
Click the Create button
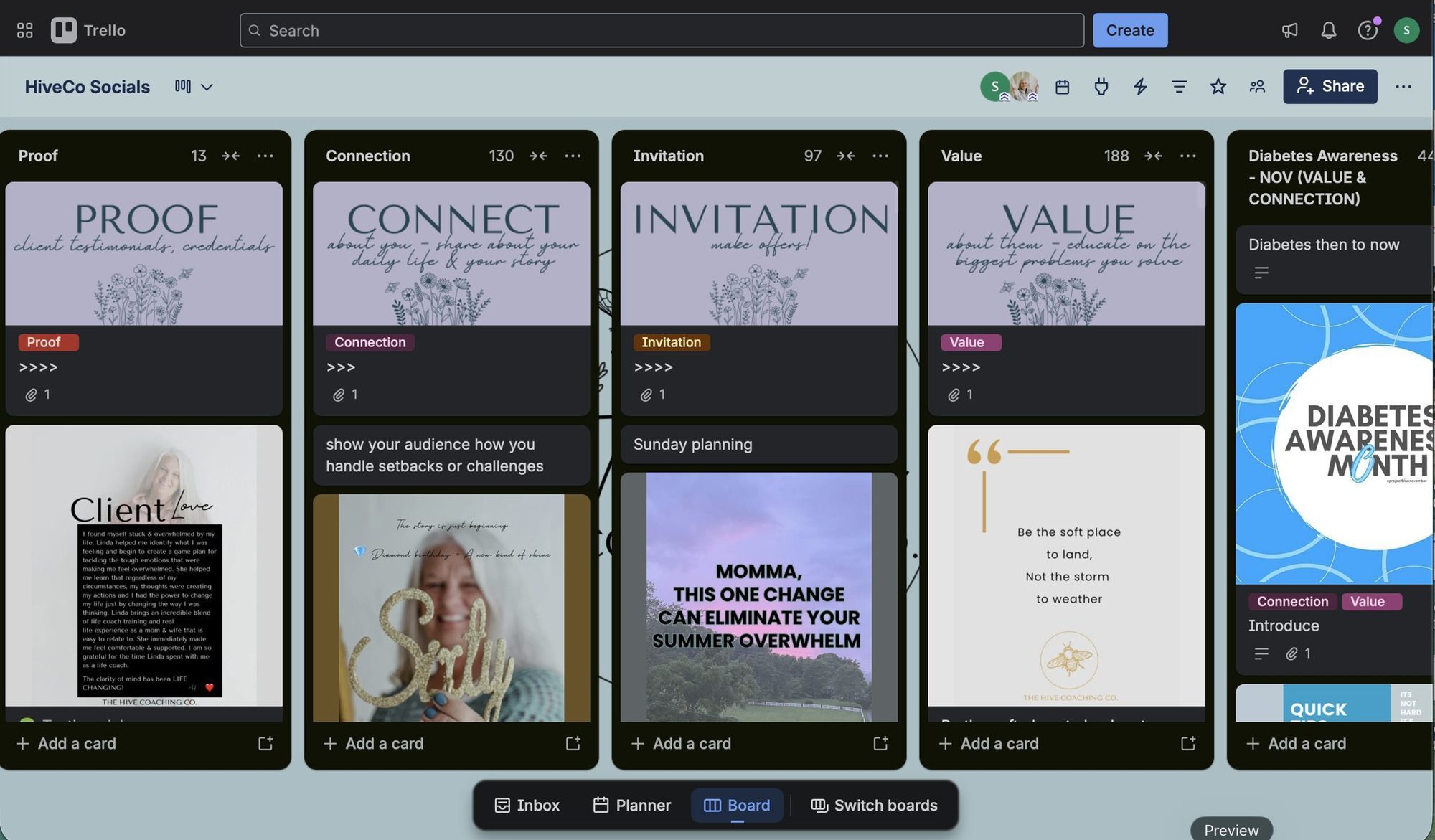point(1130,30)
